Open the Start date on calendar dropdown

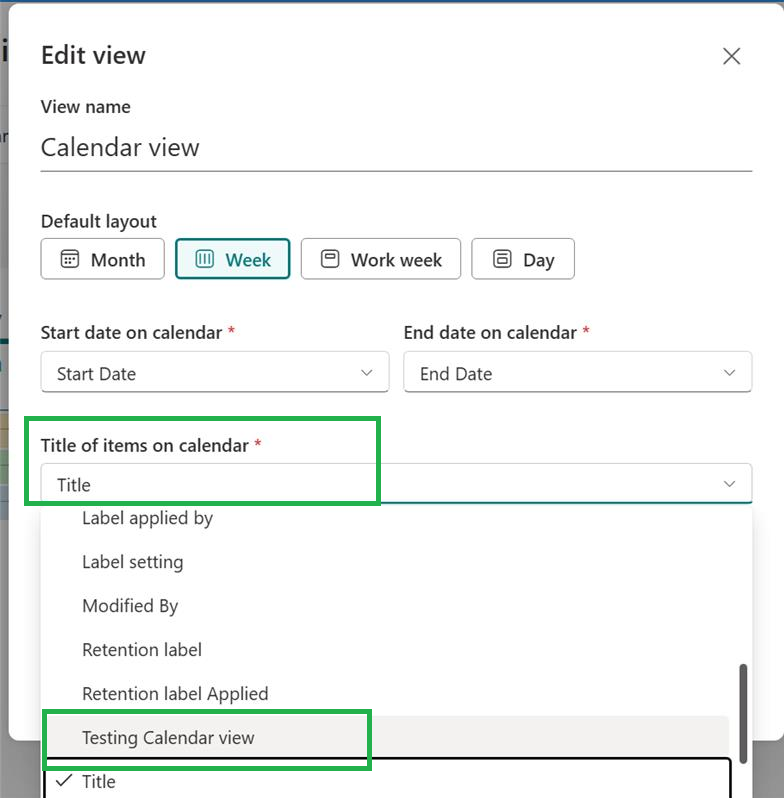point(215,373)
